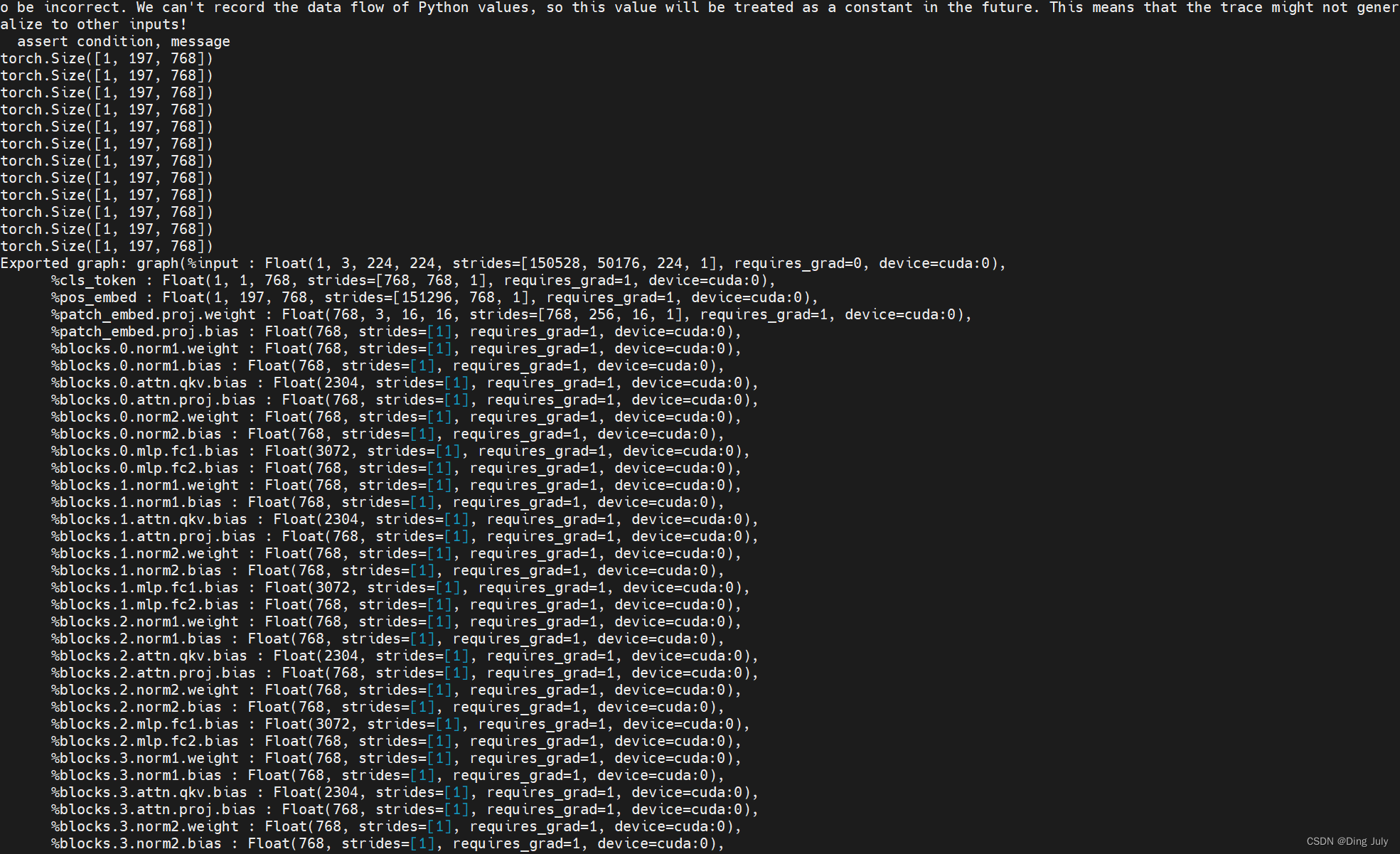Image resolution: width=1400 pixels, height=854 pixels.
Task: Click %patch_embed.proj.bias text
Action: pos(144,332)
